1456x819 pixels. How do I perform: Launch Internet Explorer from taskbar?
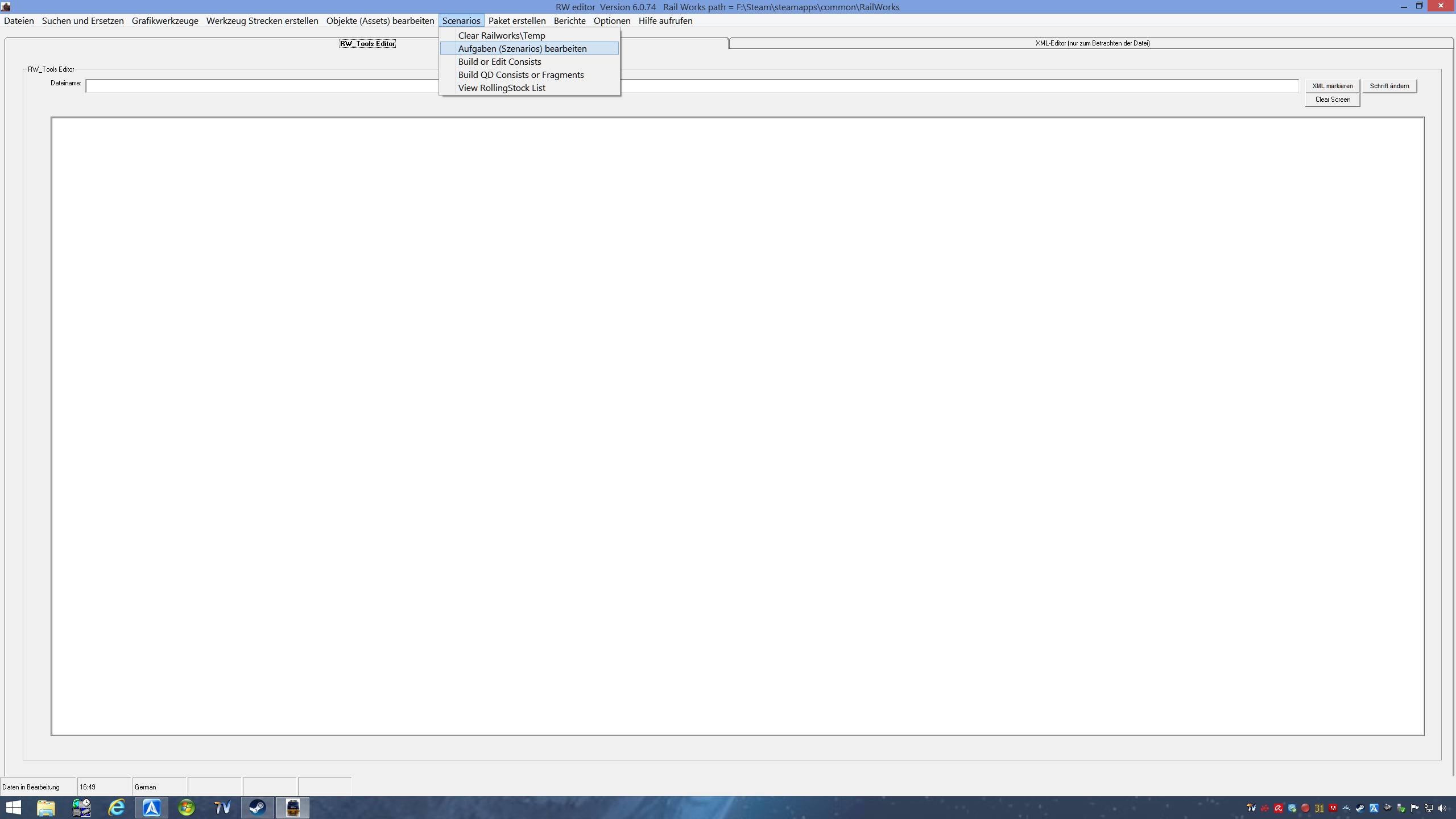pyautogui.click(x=117, y=807)
